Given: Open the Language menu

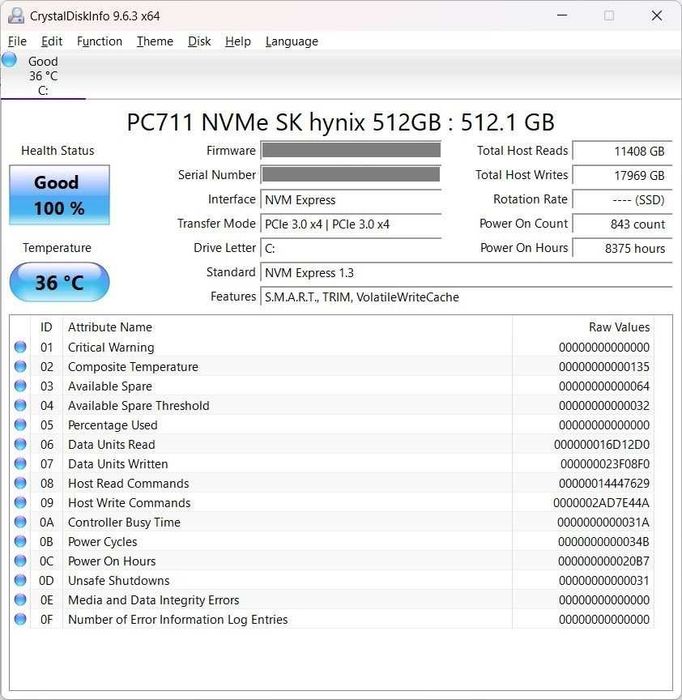Looking at the screenshot, I should (292, 42).
